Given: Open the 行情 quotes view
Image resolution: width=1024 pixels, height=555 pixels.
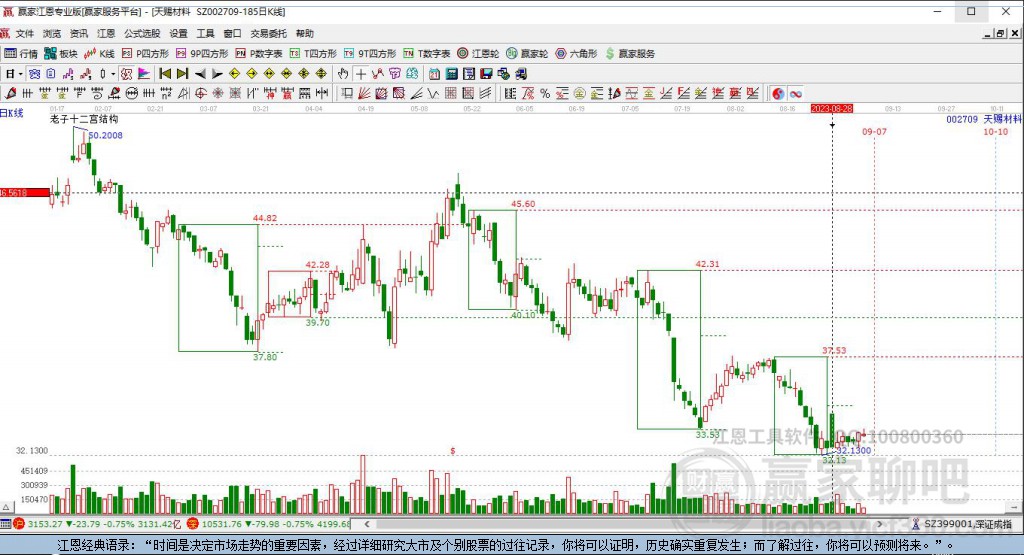Looking at the screenshot, I should coord(21,54).
